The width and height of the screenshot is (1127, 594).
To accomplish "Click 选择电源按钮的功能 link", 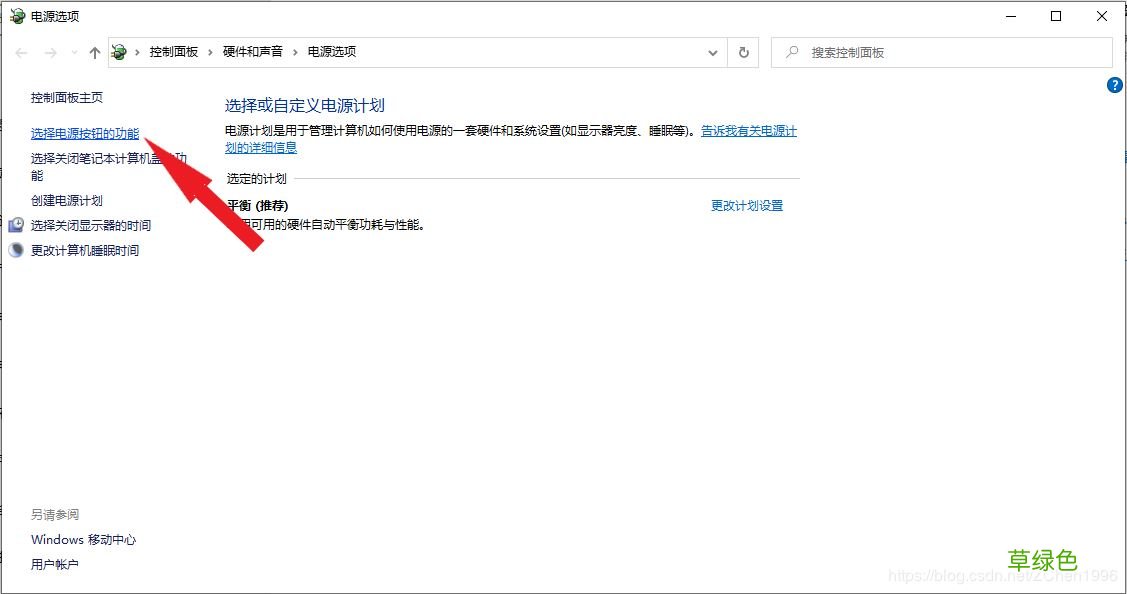I will click(x=85, y=132).
